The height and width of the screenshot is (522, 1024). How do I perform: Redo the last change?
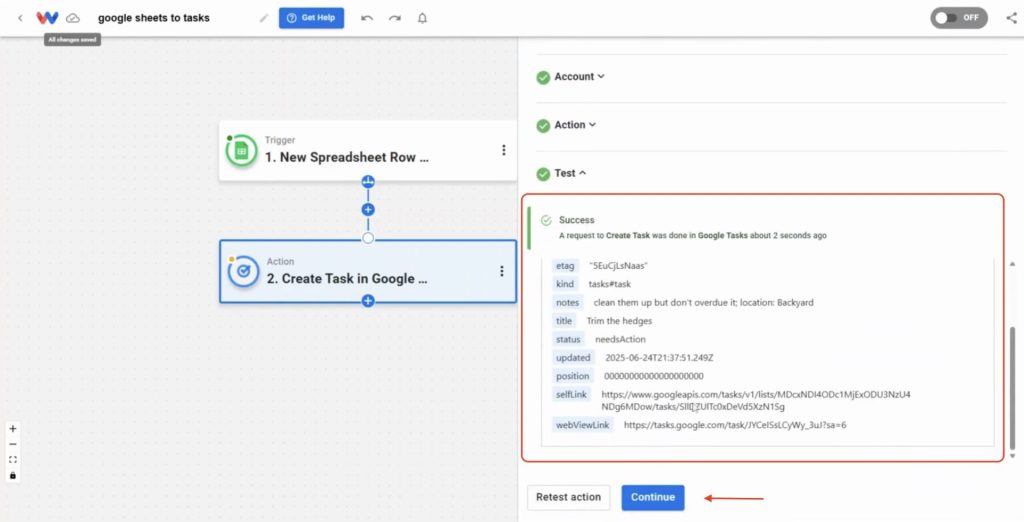(395, 18)
